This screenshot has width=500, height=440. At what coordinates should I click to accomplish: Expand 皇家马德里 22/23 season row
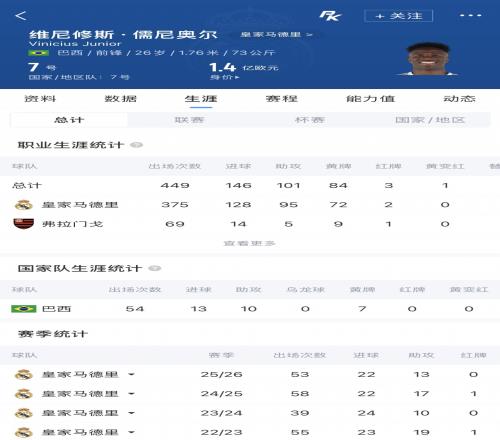(x=250, y=432)
